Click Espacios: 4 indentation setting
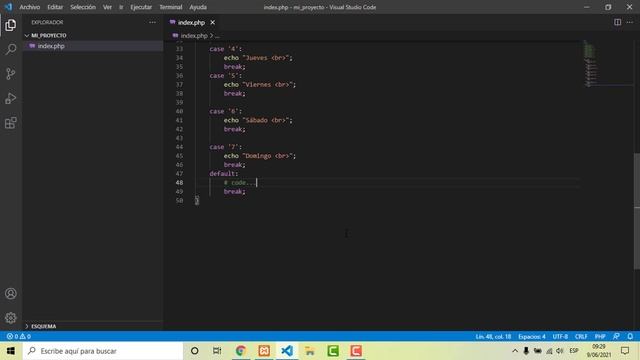This screenshot has height=360, width=640. [532, 336]
